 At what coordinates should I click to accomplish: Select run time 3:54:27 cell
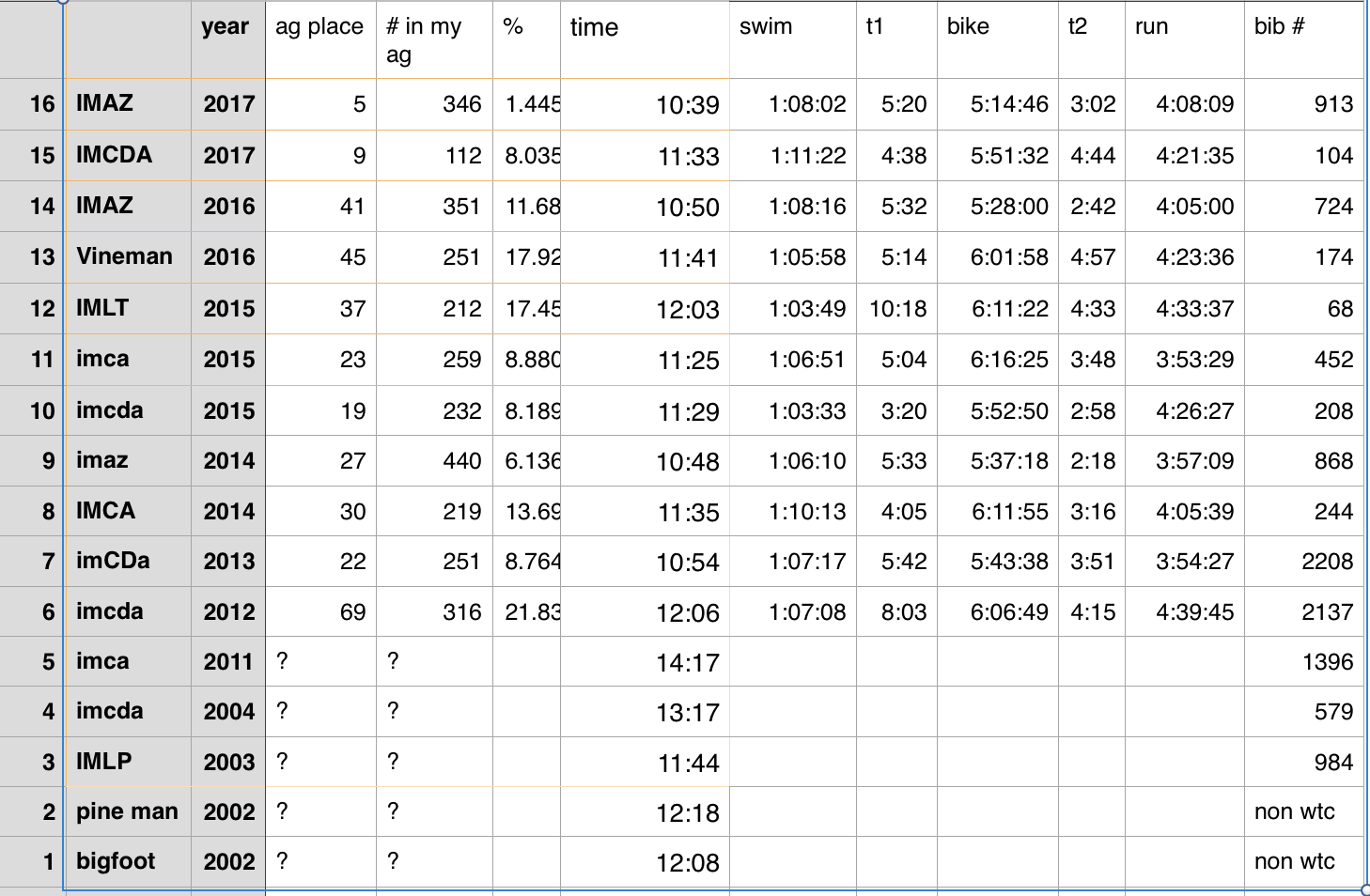[1185, 562]
